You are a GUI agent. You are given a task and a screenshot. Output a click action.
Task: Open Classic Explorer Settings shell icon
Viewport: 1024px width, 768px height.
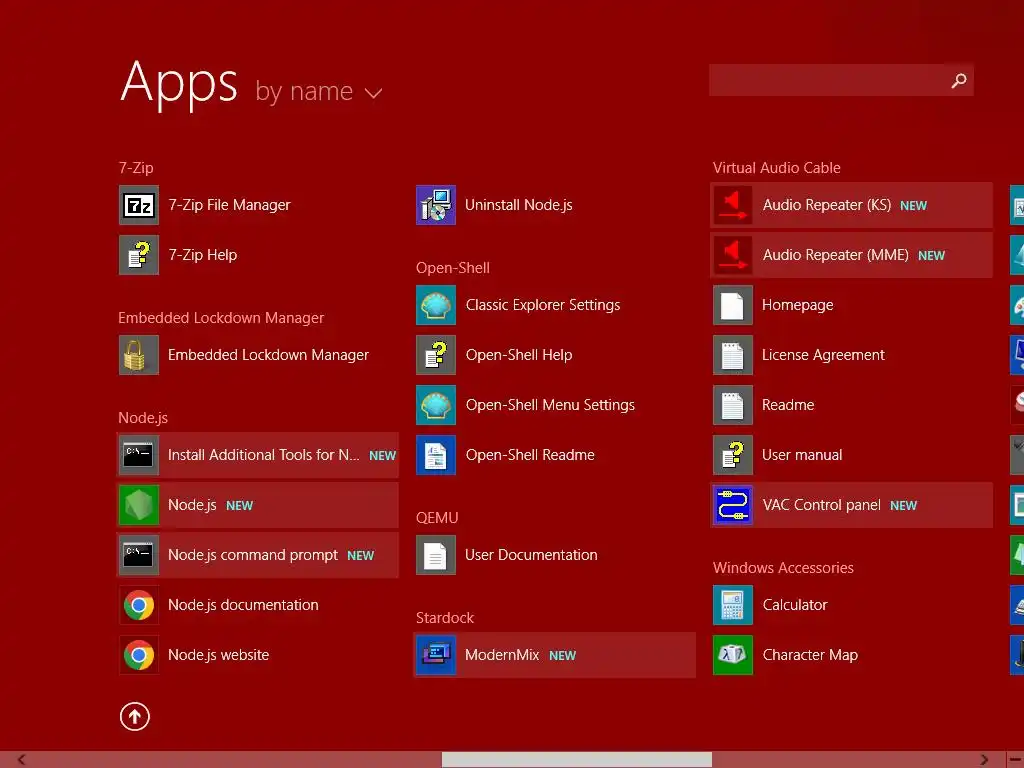point(436,305)
